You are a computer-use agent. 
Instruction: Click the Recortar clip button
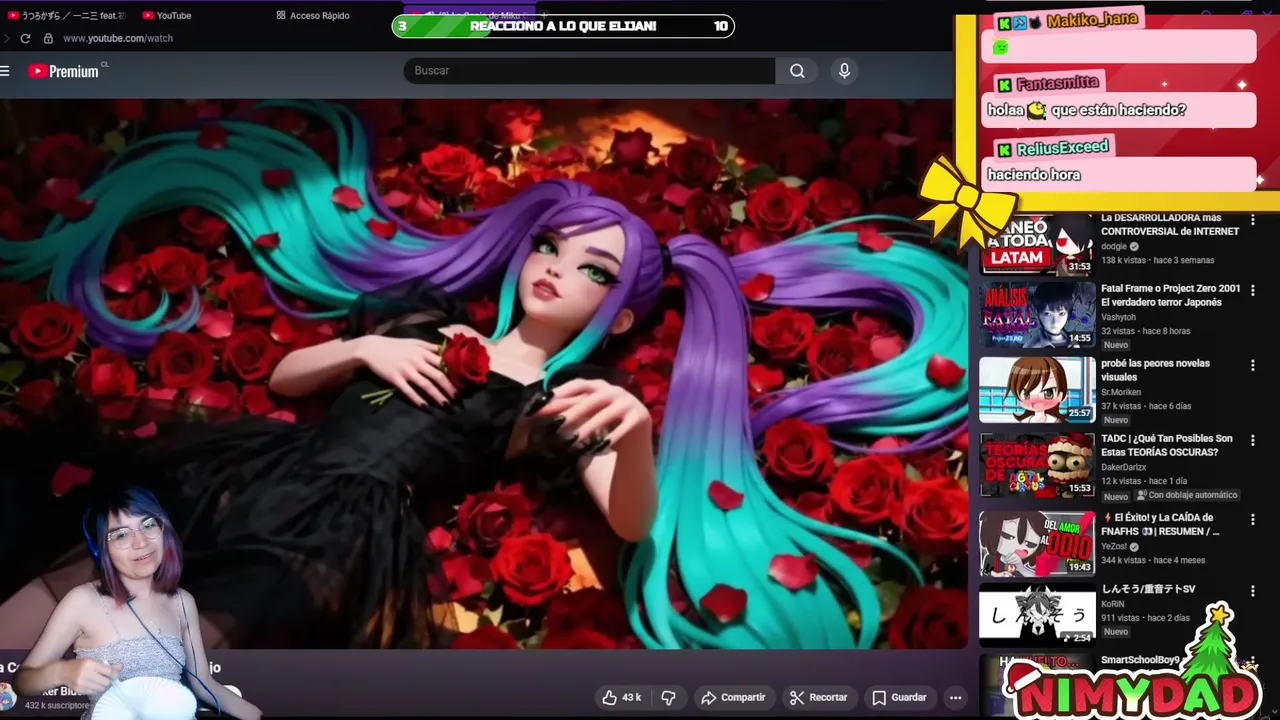[x=818, y=697]
